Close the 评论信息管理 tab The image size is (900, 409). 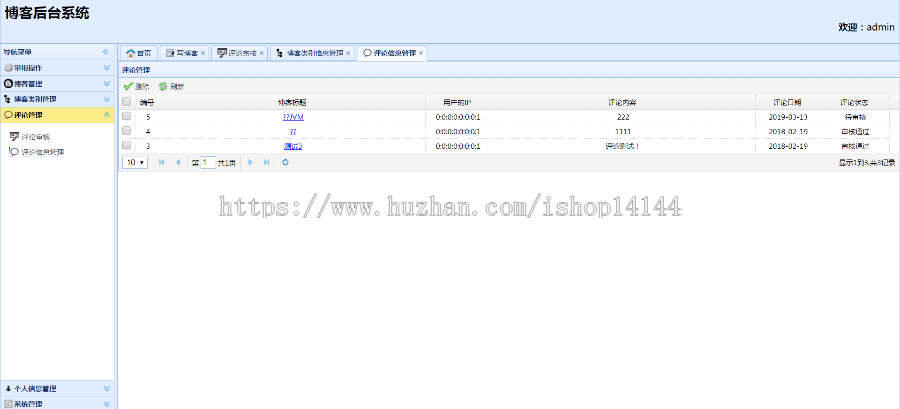tap(421, 53)
